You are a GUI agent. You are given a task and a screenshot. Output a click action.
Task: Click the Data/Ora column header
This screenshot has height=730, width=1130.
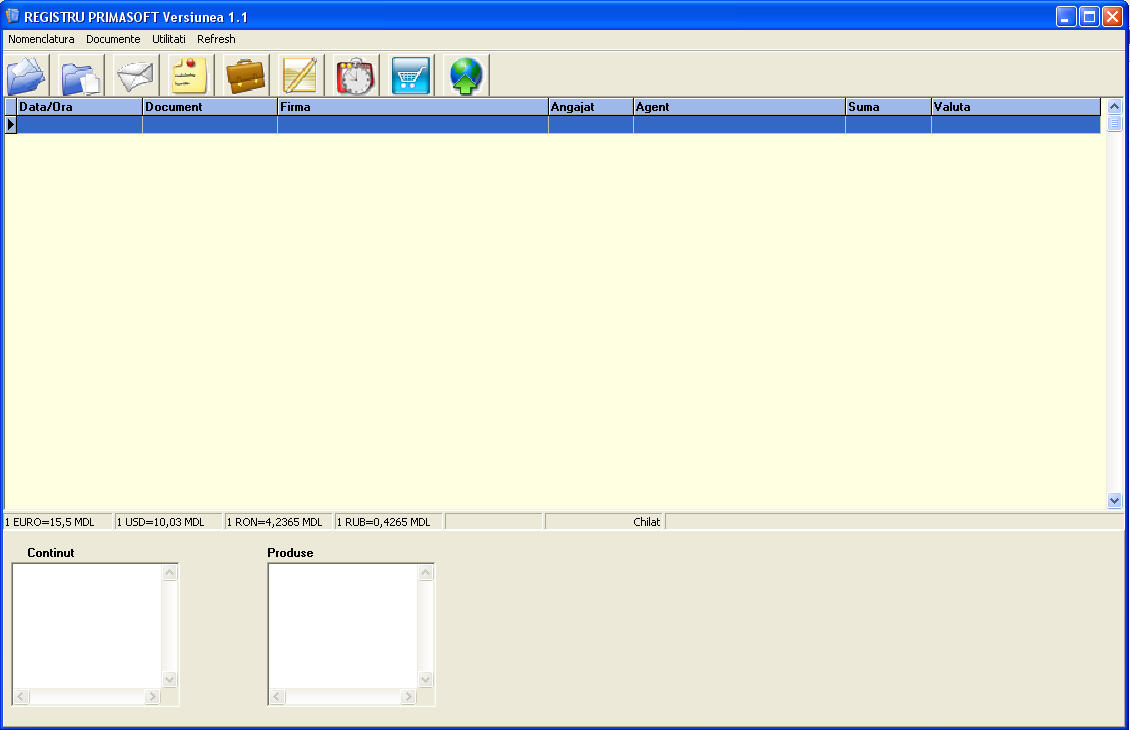click(x=79, y=107)
